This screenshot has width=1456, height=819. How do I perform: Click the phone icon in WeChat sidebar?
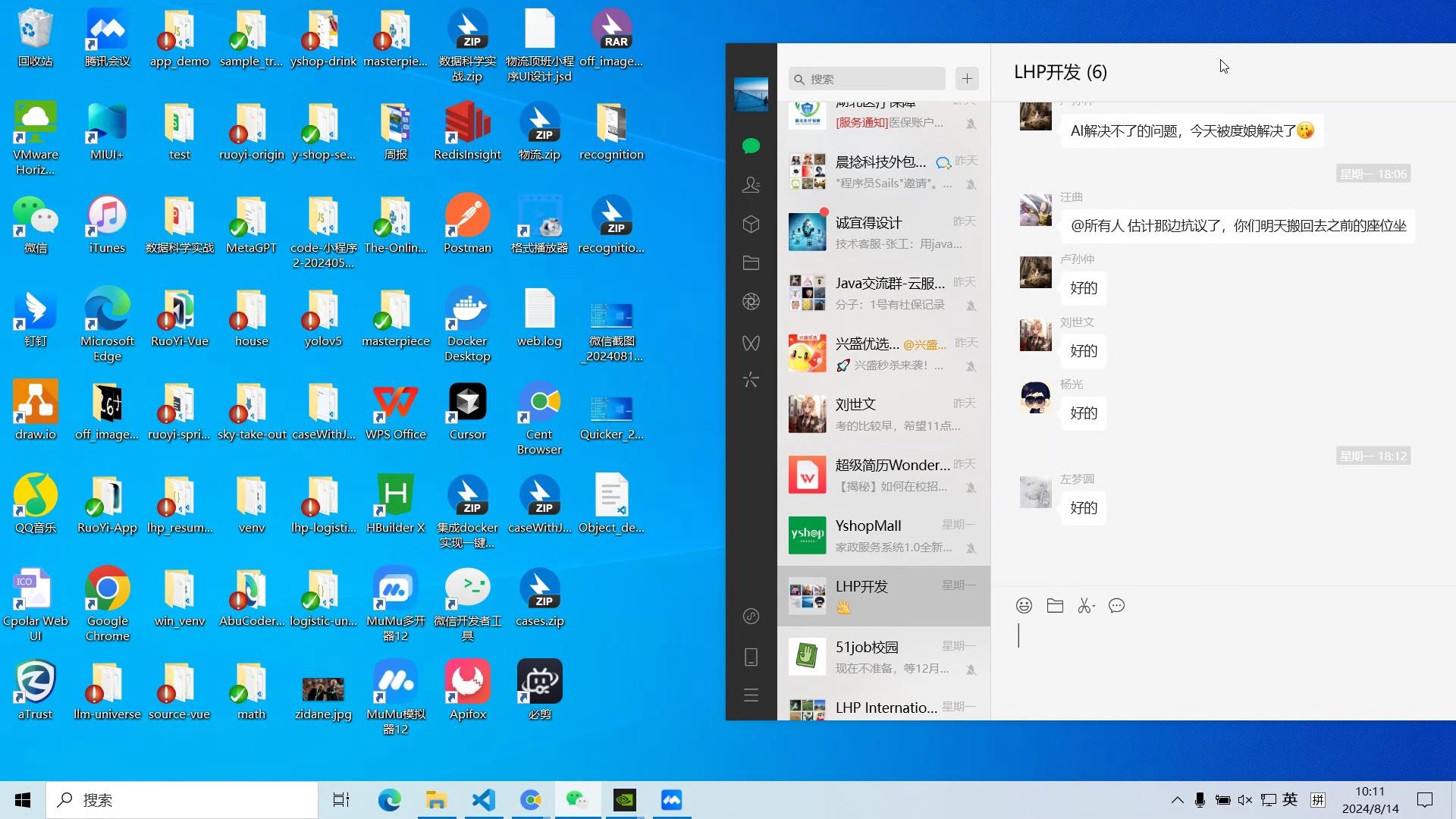[x=751, y=657]
